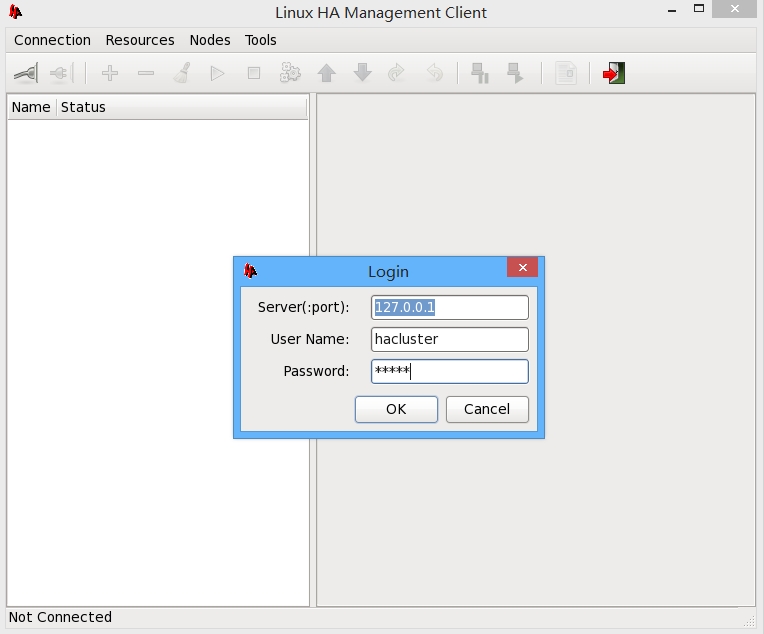Minimize the Linux HA Management Client window

tap(672, 10)
